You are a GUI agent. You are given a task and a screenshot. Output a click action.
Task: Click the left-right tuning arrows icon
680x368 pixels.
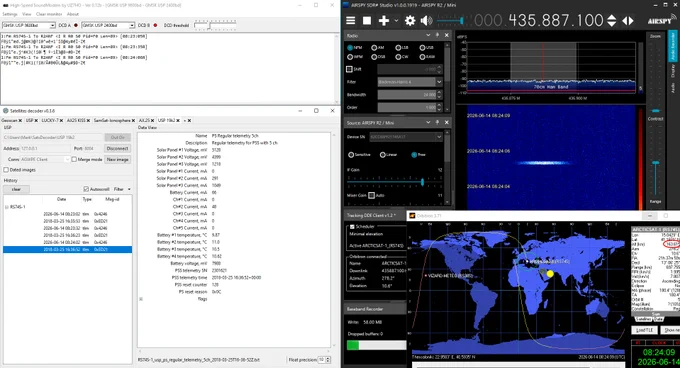click(628, 20)
